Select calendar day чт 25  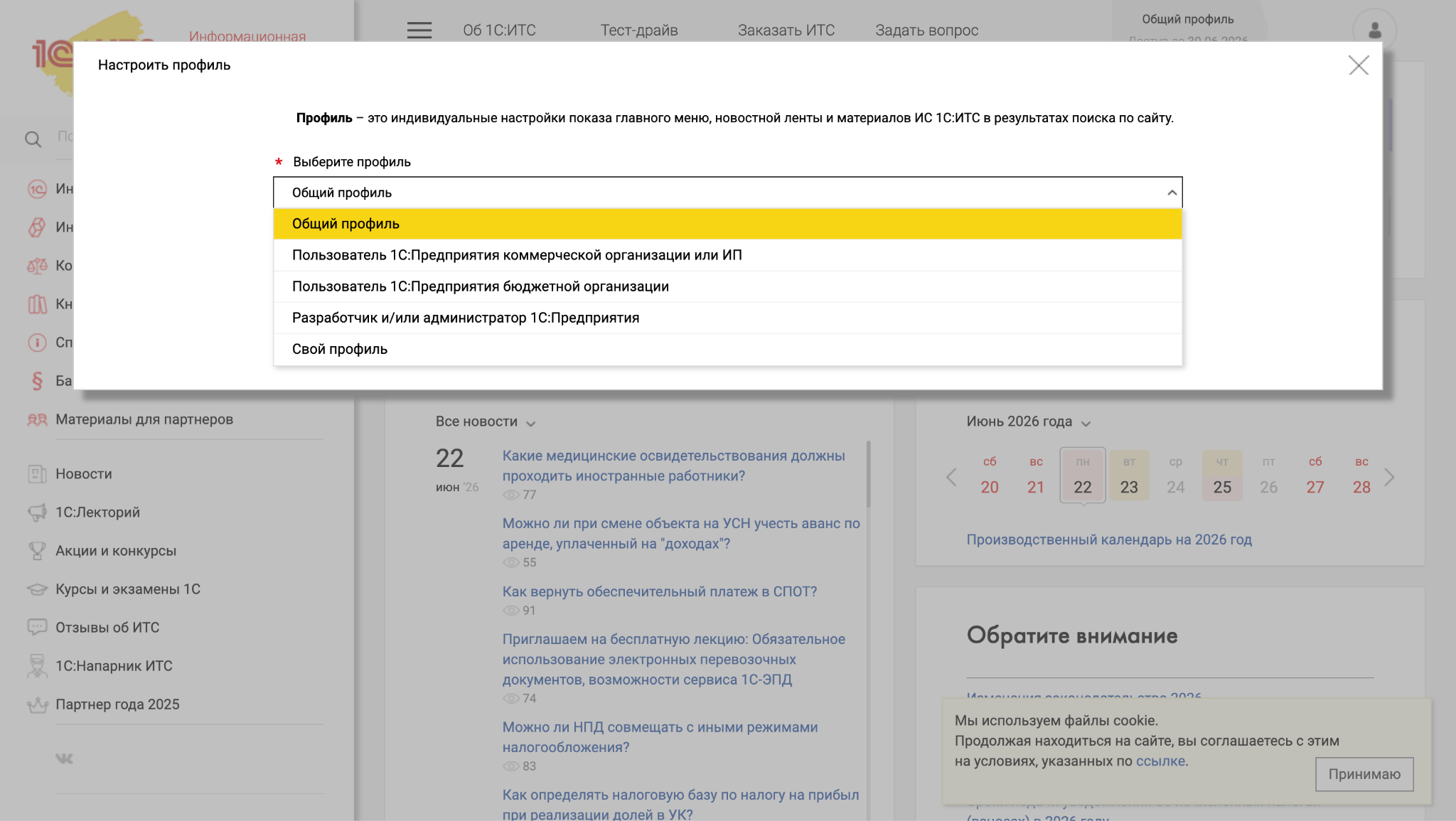(1222, 476)
